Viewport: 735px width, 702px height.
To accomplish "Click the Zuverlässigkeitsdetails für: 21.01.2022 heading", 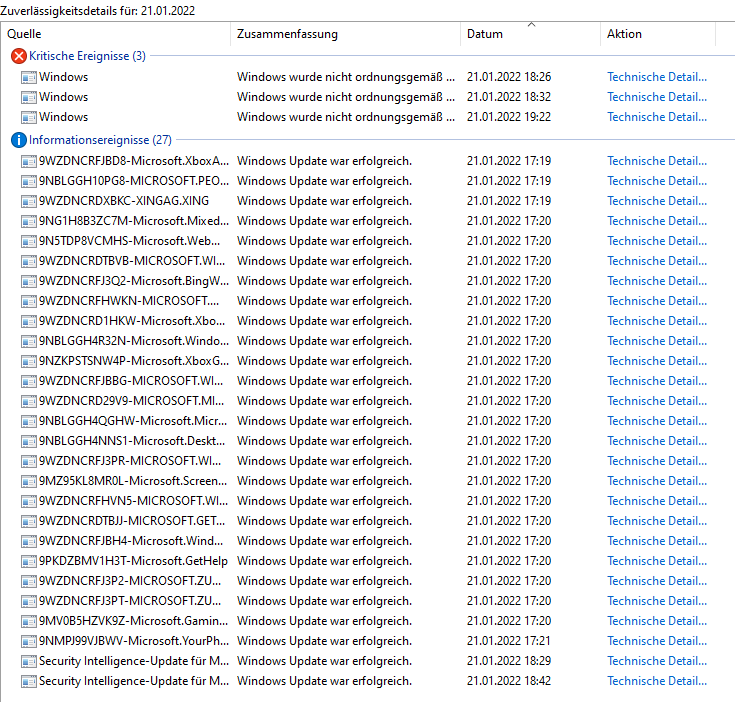I will [x=98, y=10].
